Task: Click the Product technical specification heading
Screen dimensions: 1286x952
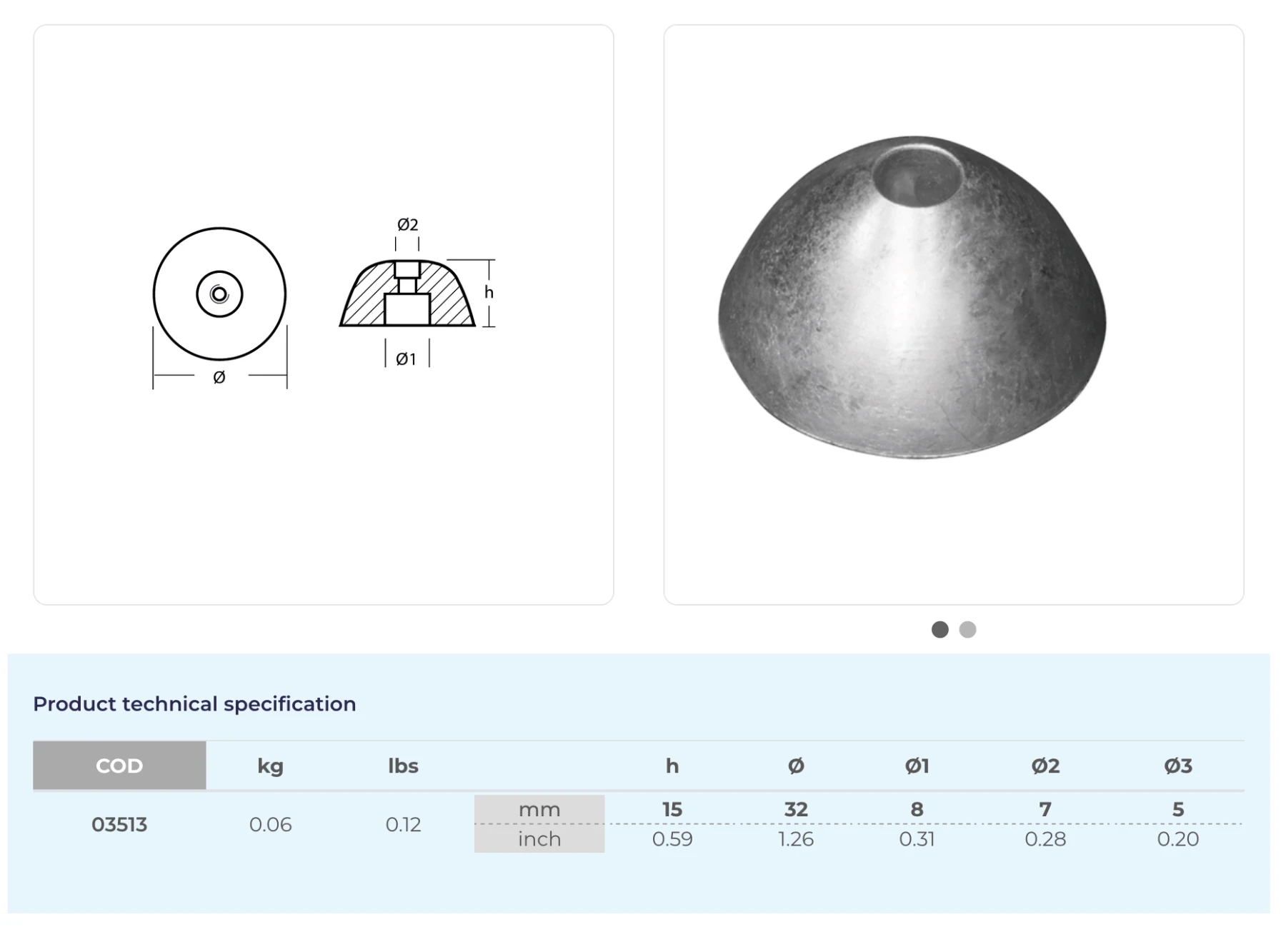Action: click(194, 704)
